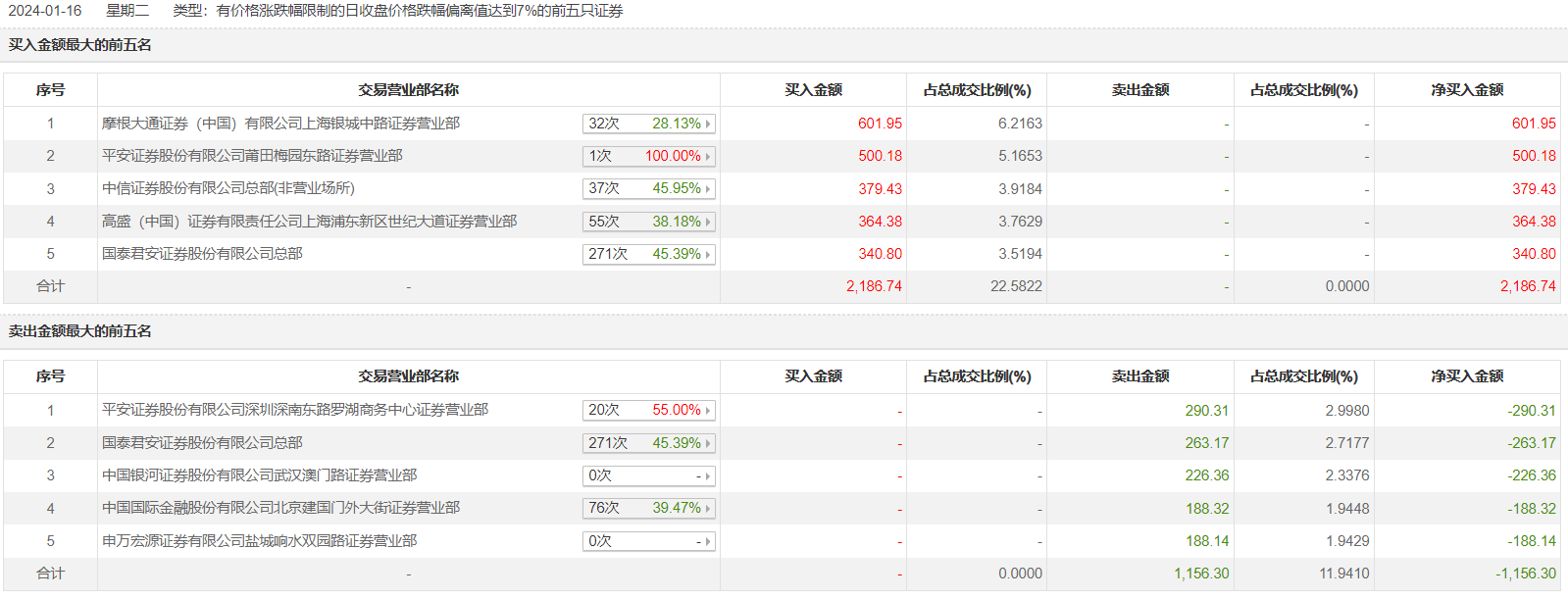Expand 76次 39.47% stats box
The height and width of the screenshot is (599, 1568).
(649, 508)
